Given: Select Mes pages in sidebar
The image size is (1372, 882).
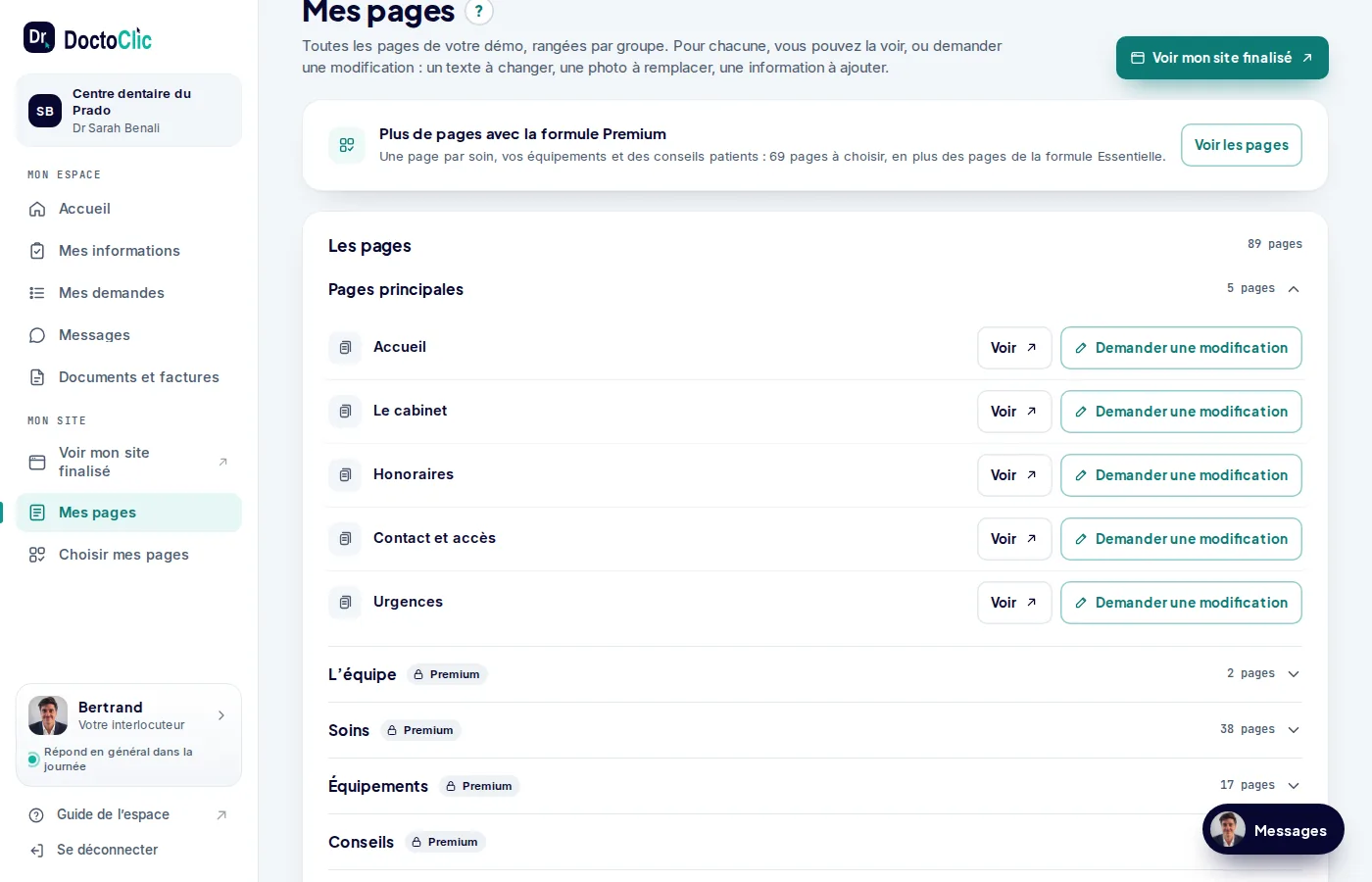Looking at the screenshot, I should (x=128, y=513).
